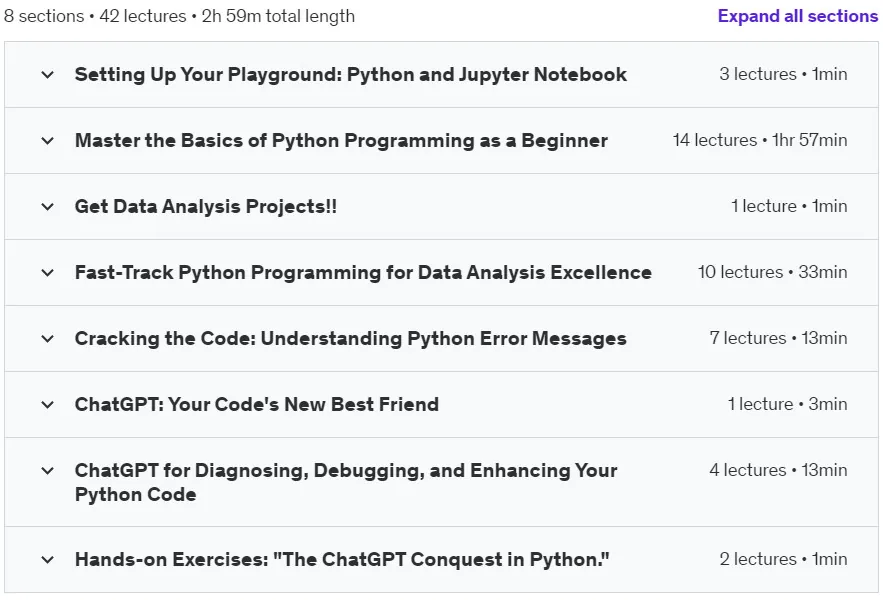This screenshot has width=883, height=600.
Task: Click chevron next to Fast-Track Python Programming
Action: click(48, 273)
